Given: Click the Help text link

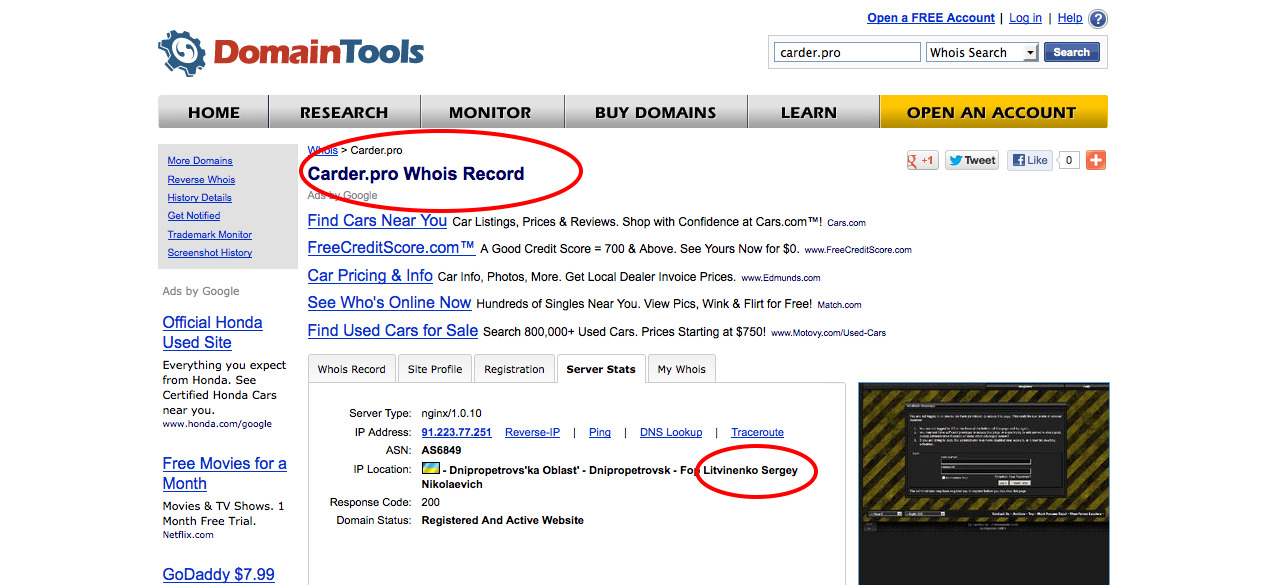Looking at the screenshot, I should pyautogui.click(x=1070, y=18).
